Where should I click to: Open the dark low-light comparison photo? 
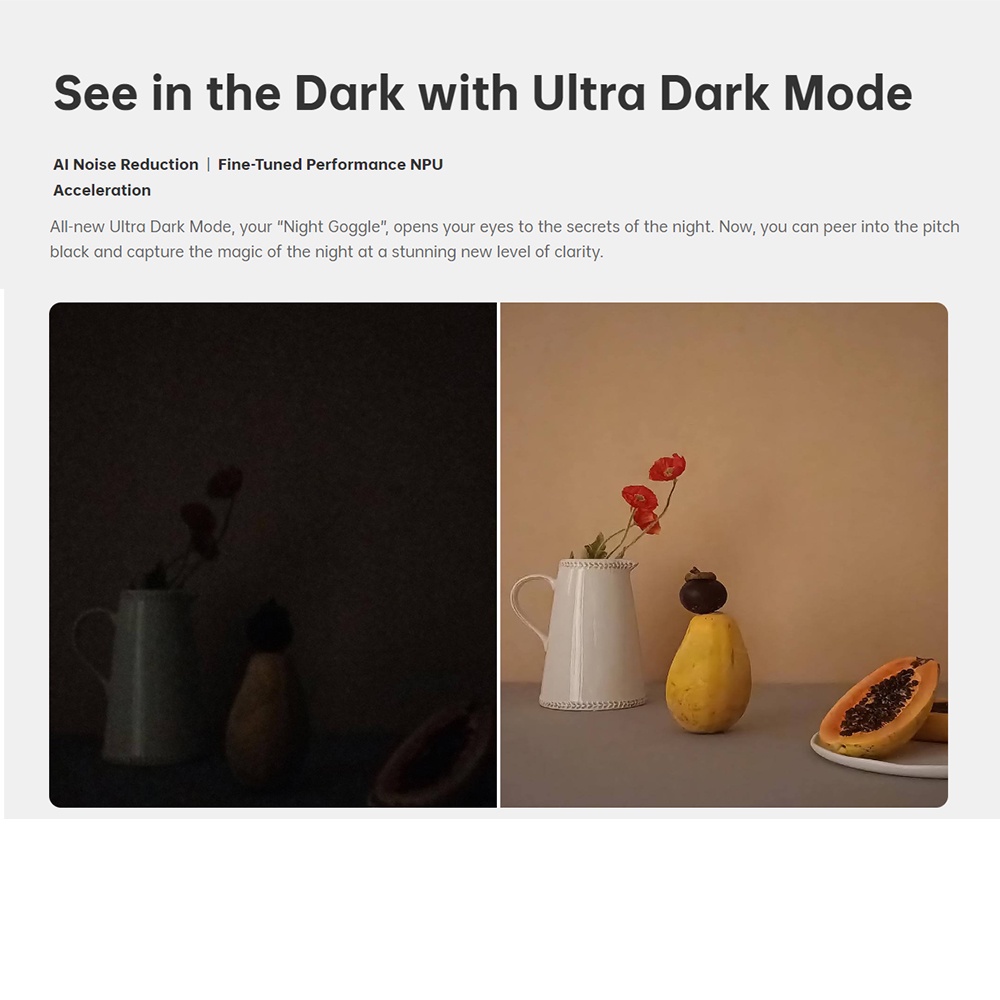point(273,555)
